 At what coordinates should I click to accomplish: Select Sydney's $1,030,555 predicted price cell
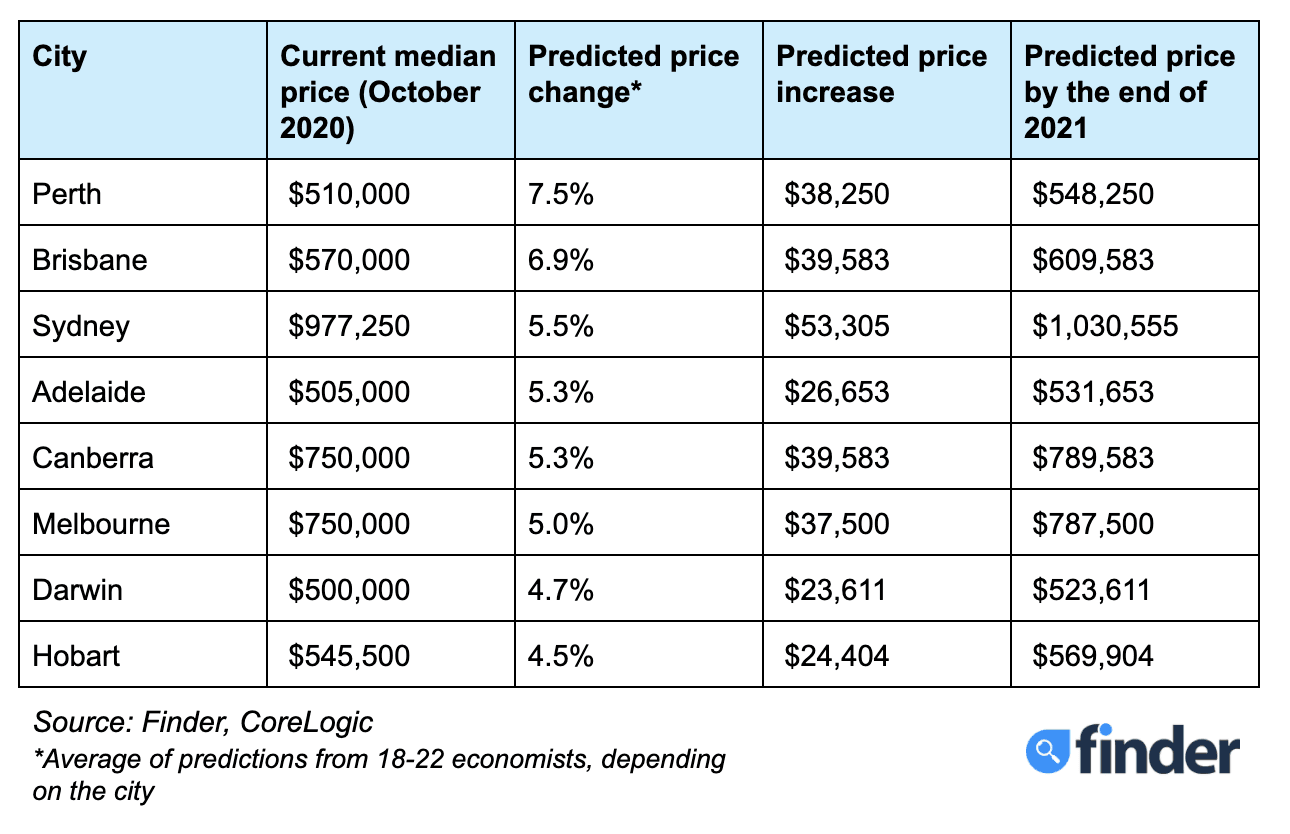coord(1105,326)
